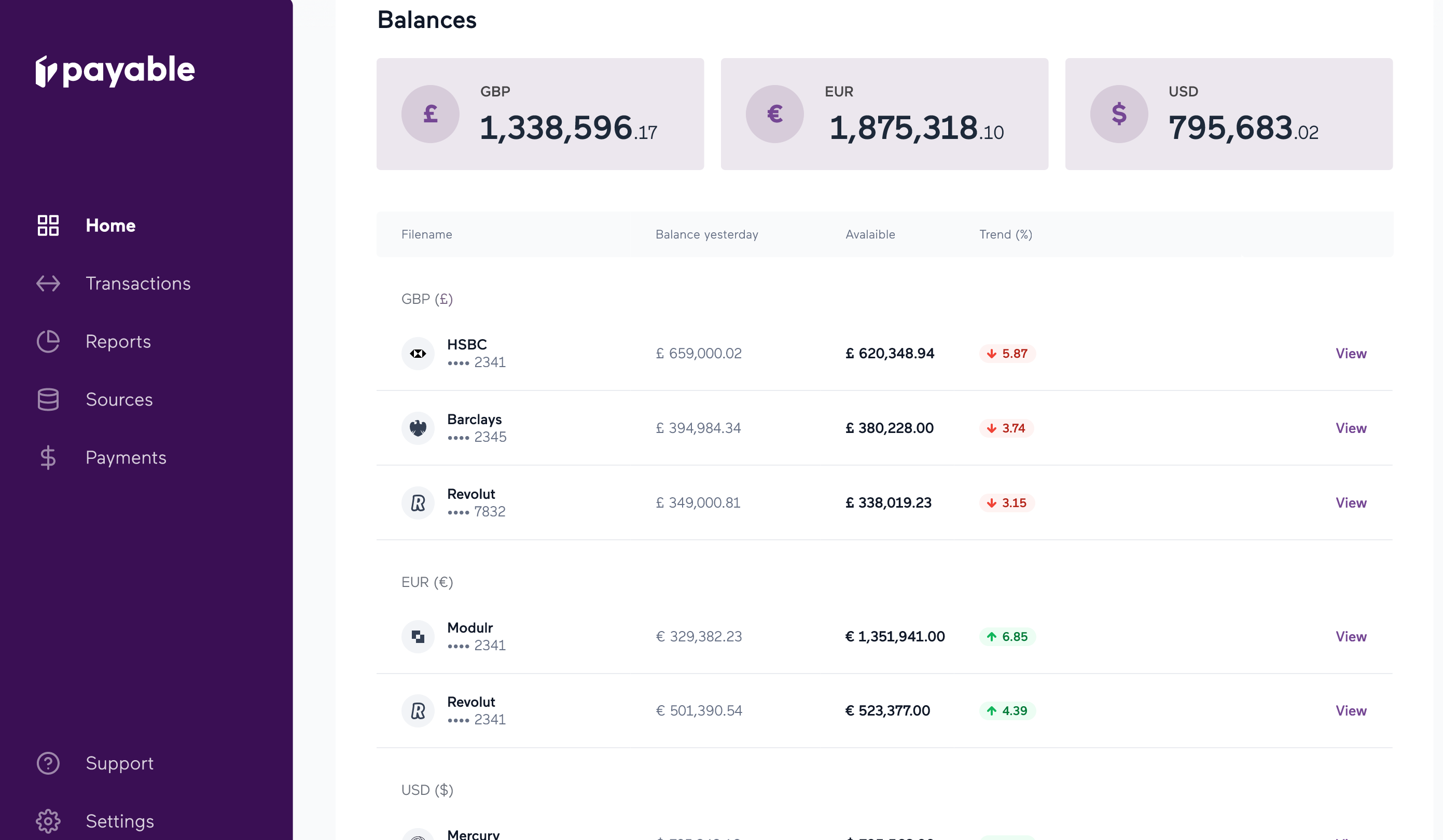Click the Support question mark icon
This screenshot has height=840, width=1443.
(x=48, y=763)
